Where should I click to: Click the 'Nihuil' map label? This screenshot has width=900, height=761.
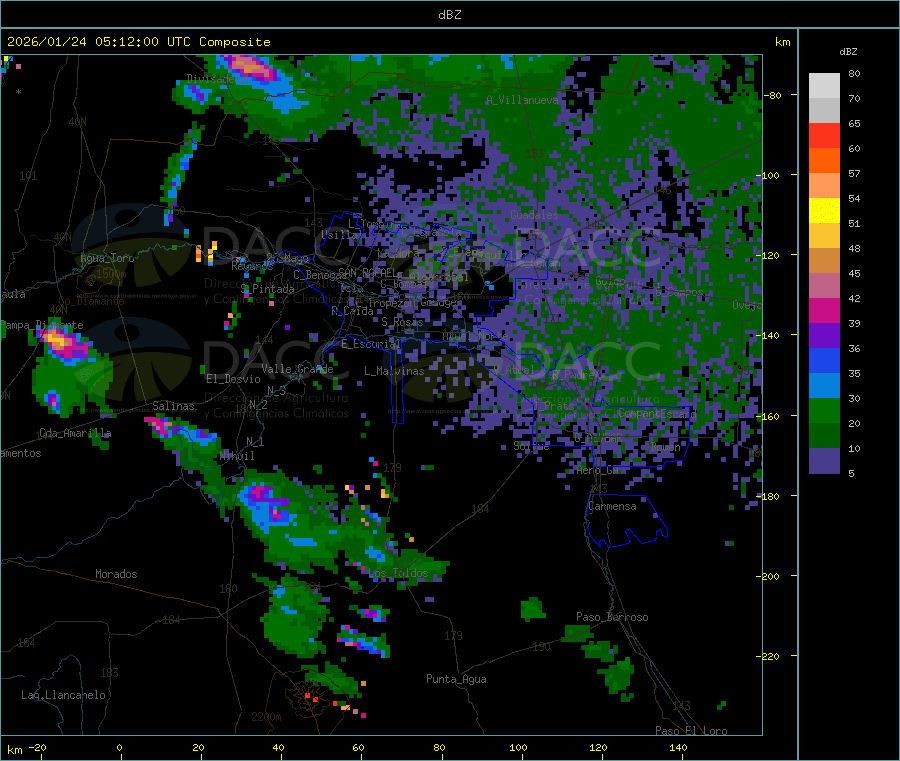[x=237, y=456]
